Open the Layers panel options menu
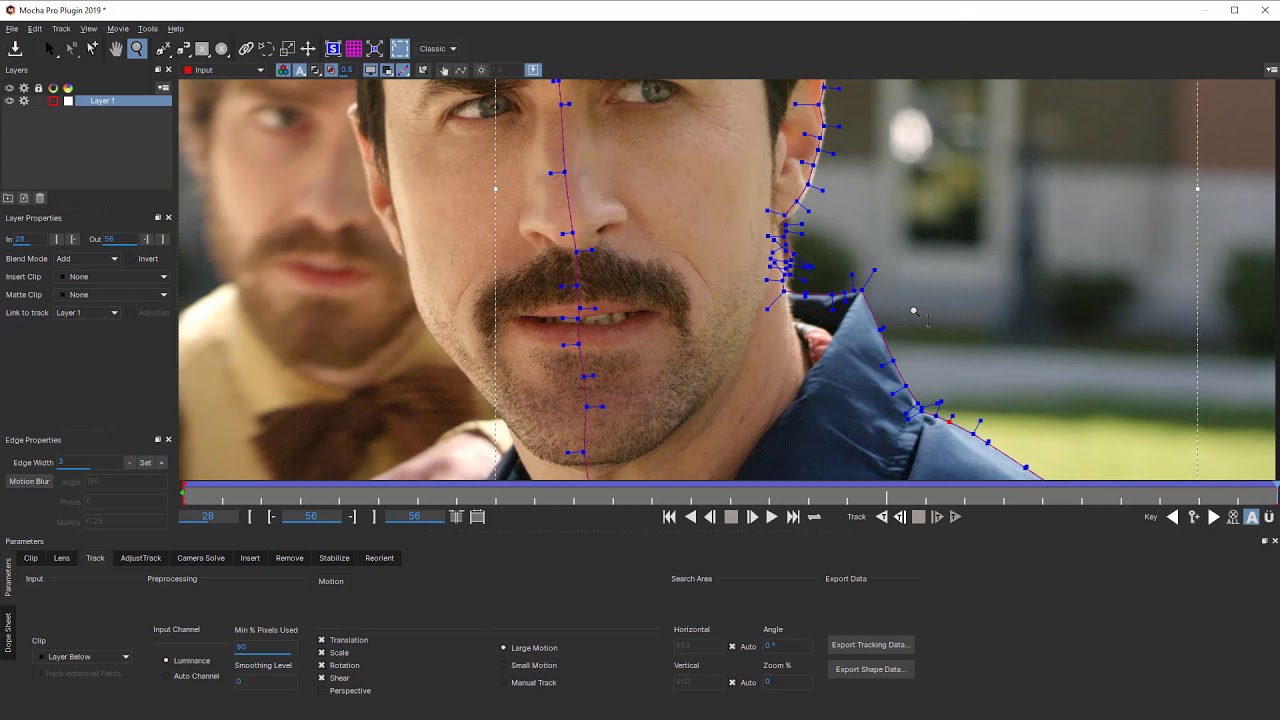Image resolution: width=1280 pixels, height=720 pixels. point(163,87)
